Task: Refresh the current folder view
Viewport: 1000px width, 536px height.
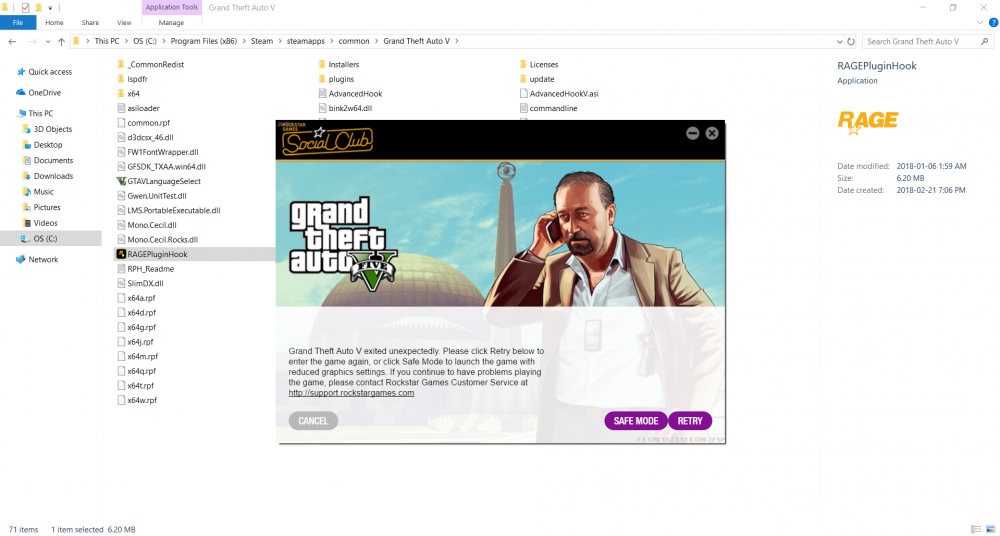Action: point(851,41)
